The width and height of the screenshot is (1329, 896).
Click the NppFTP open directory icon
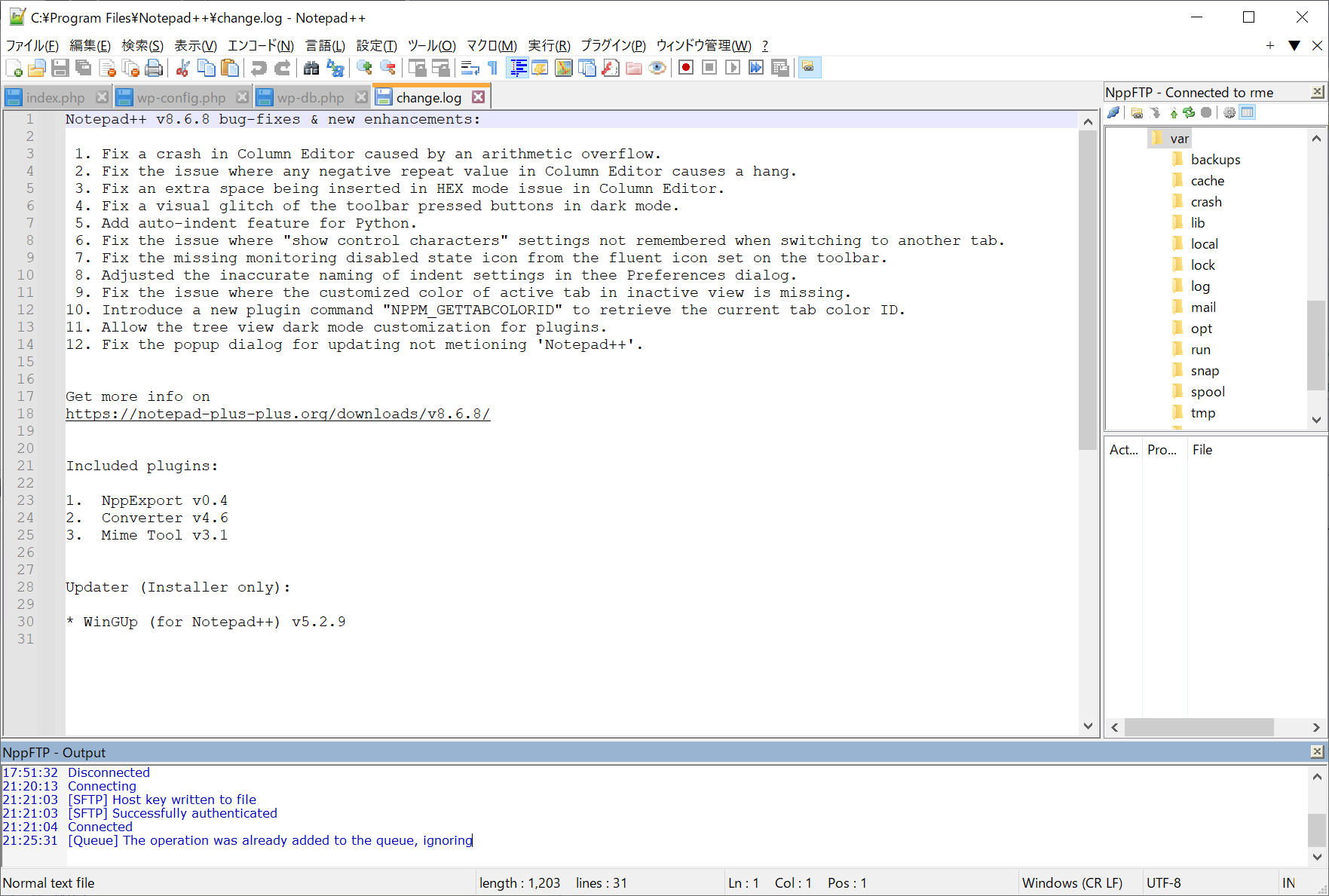click(x=1137, y=113)
